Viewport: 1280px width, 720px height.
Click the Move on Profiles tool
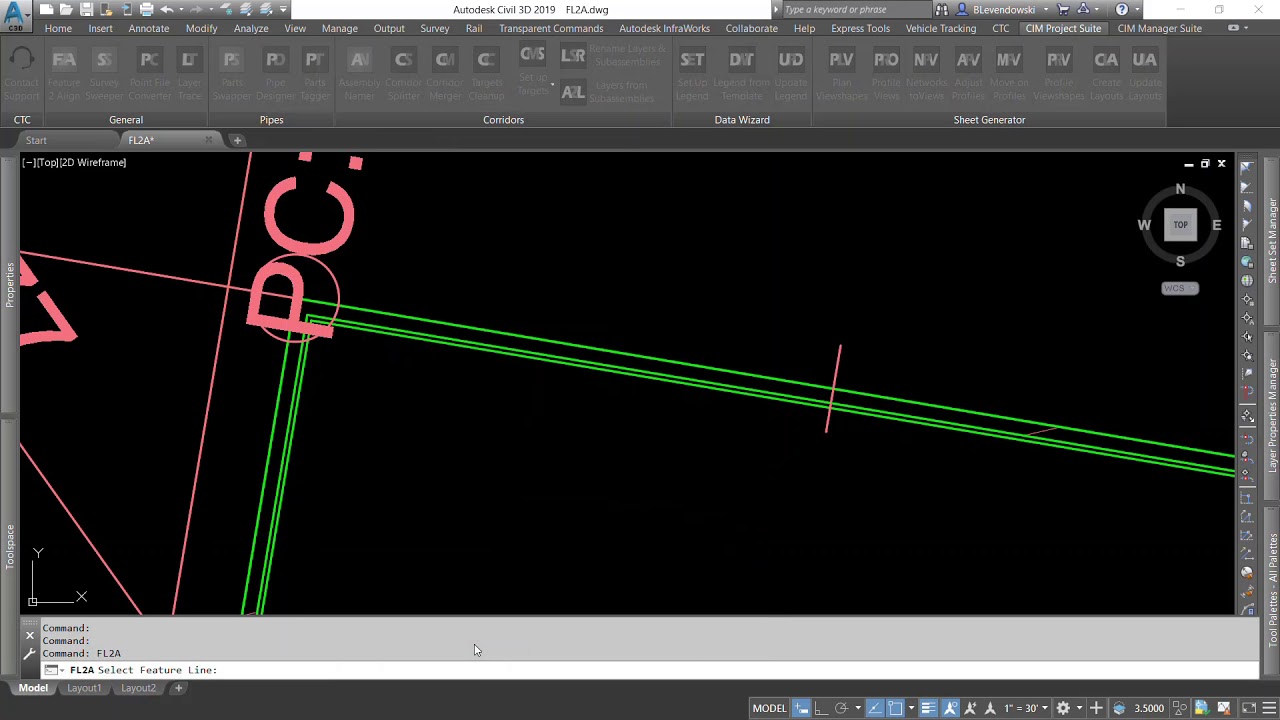(1008, 75)
